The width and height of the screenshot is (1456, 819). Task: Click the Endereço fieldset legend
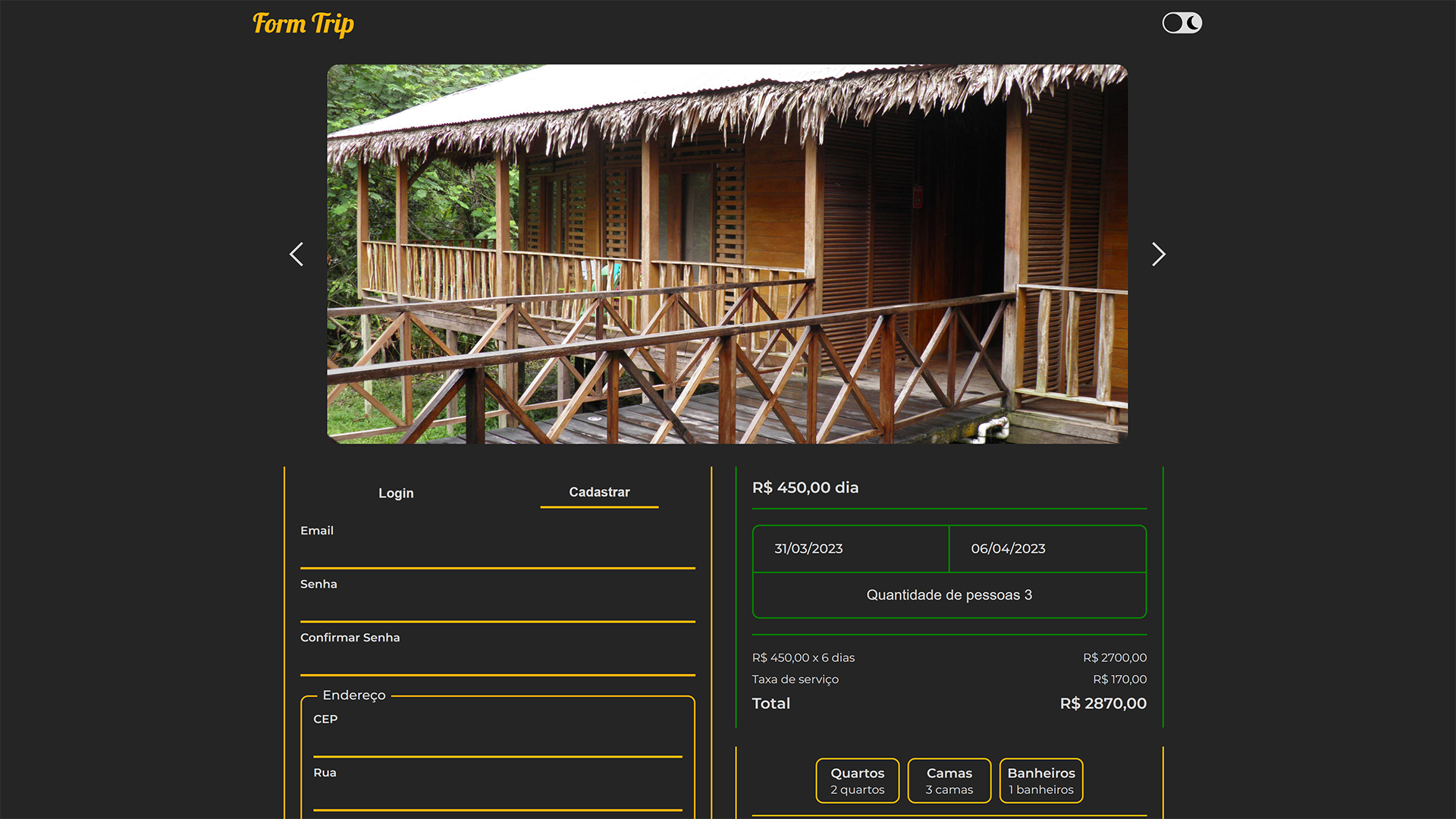coord(354,695)
